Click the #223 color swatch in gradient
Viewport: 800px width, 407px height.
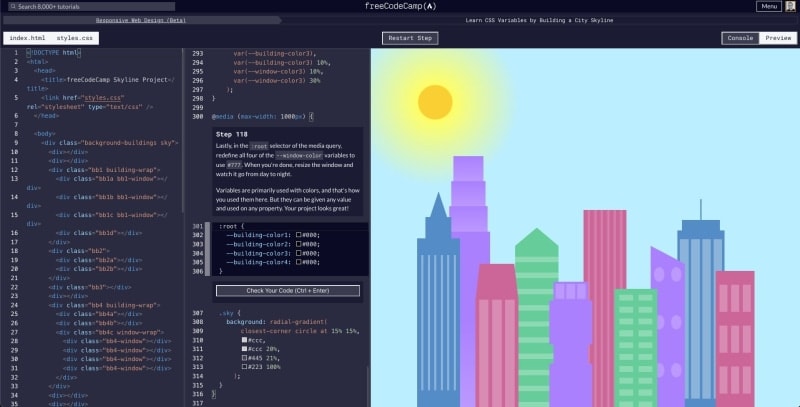coord(245,367)
